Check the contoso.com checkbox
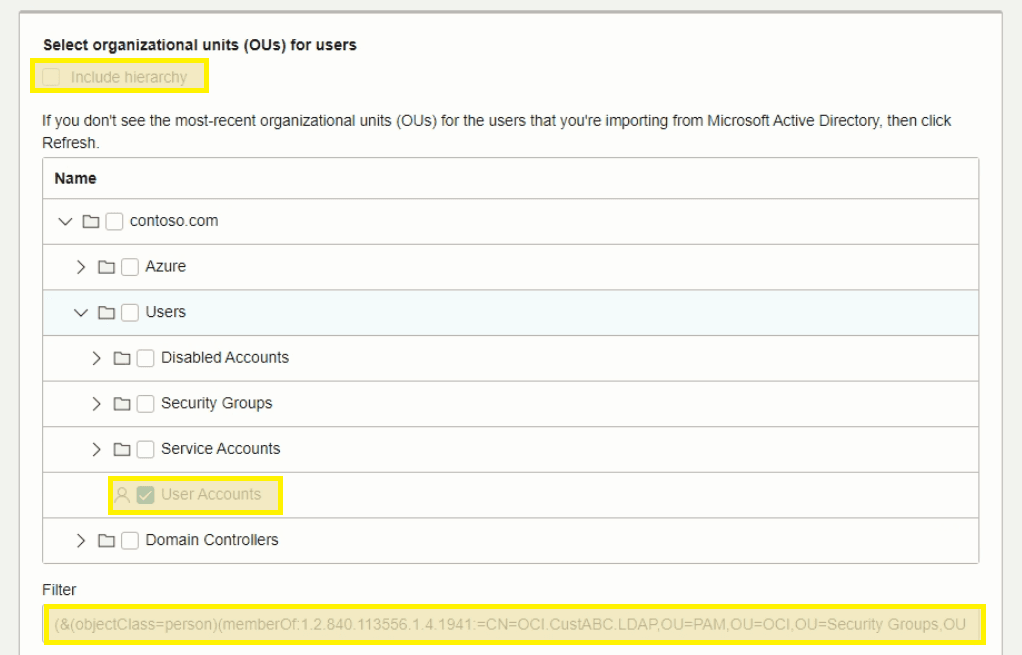This screenshot has height=655, width=1022. (x=113, y=221)
